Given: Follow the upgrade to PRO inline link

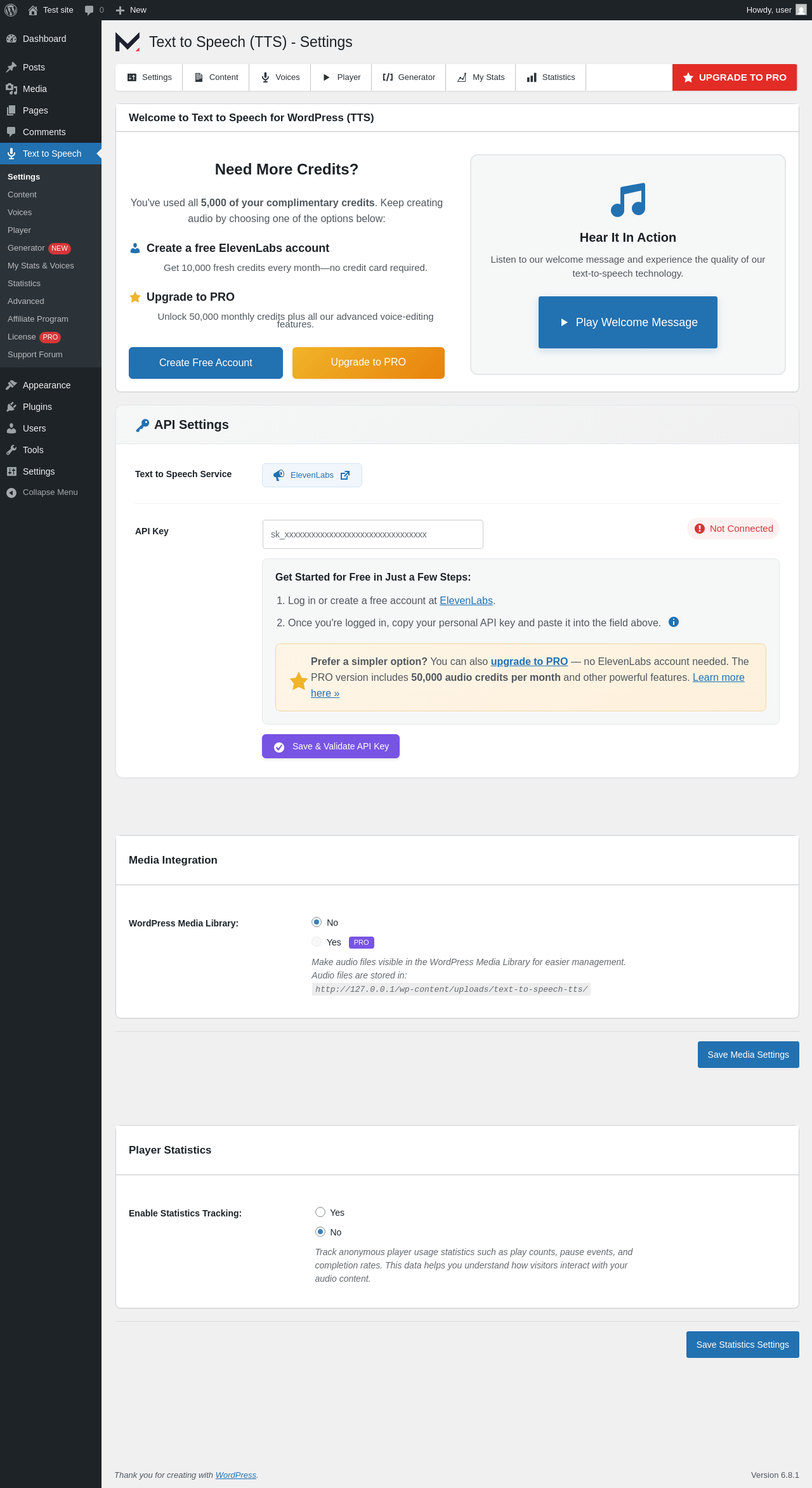Looking at the screenshot, I should coord(529,661).
